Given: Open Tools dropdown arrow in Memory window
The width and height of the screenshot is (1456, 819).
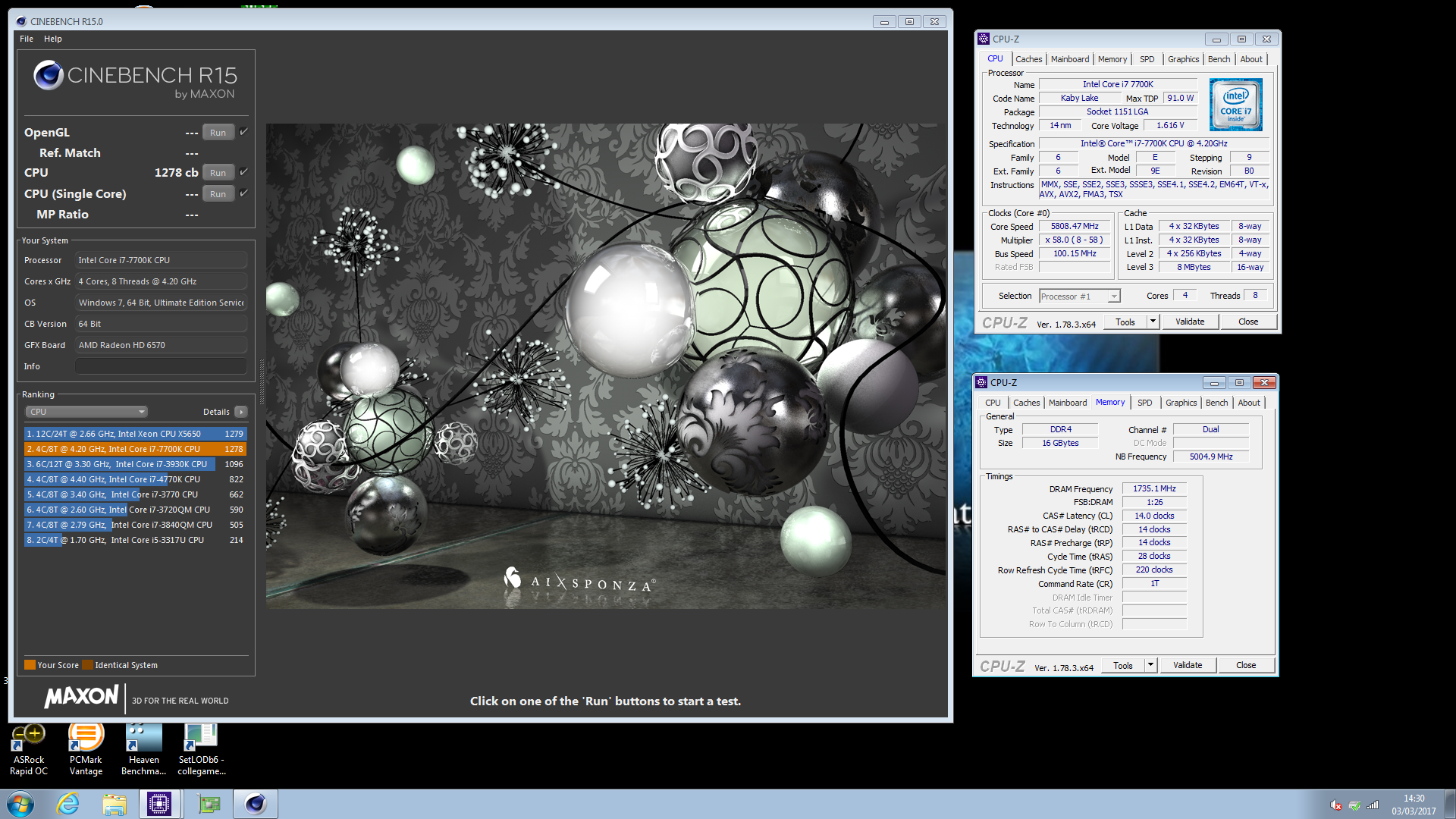Looking at the screenshot, I should pyautogui.click(x=1150, y=665).
